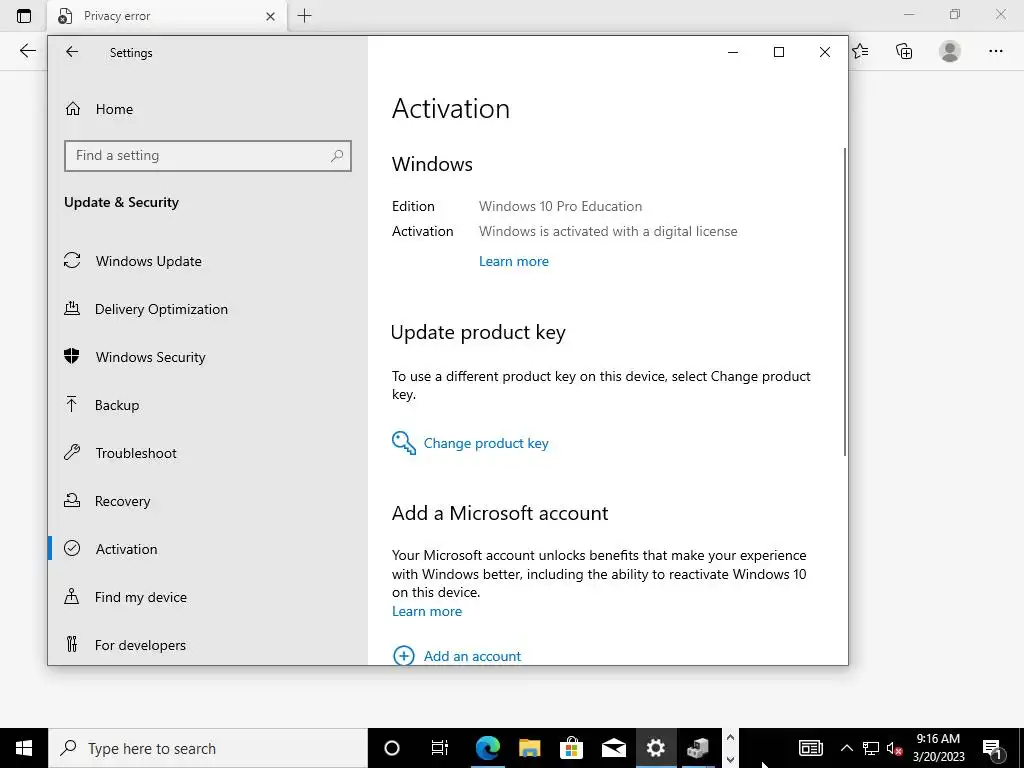
Task: Click the Windows Update refresh icon
Action: point(72,260)
